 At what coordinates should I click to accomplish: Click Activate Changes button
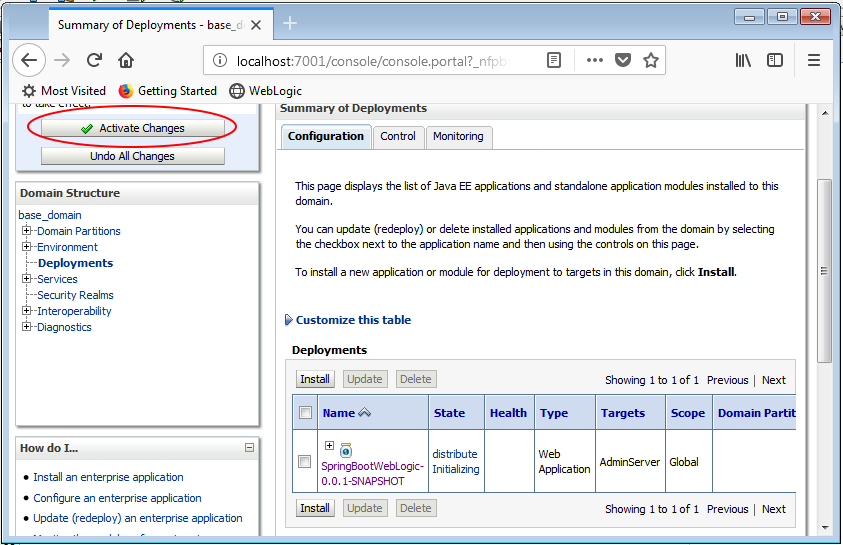pyautogui.click(x=133, y=128)
